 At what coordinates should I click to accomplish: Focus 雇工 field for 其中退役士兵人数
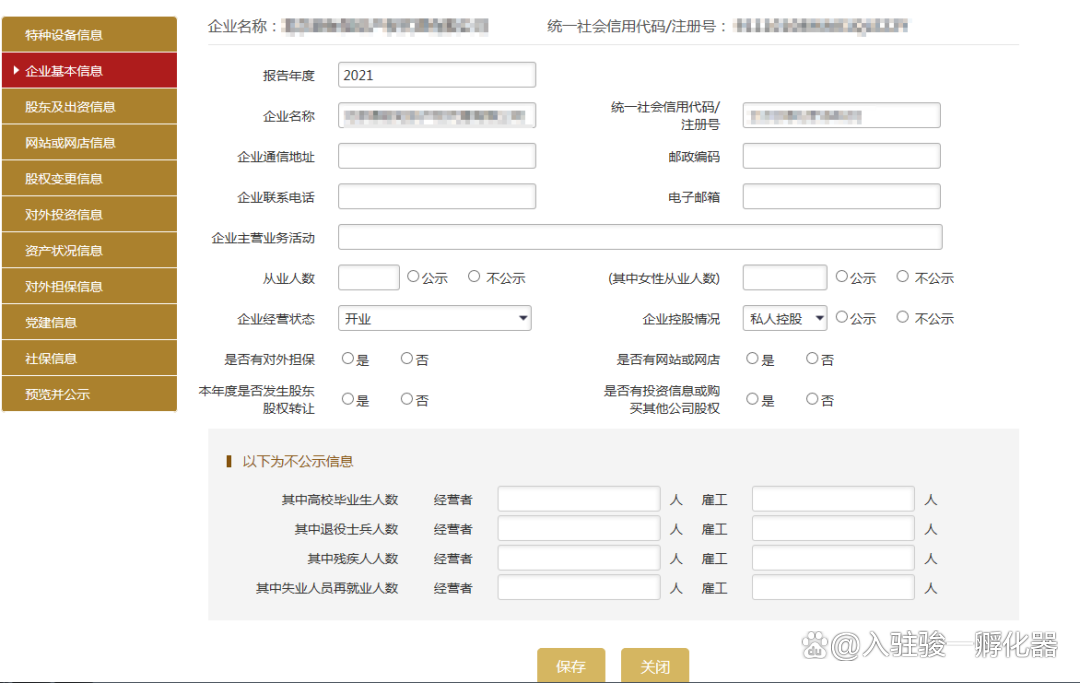pyautogui.click(x=833, y=529)
